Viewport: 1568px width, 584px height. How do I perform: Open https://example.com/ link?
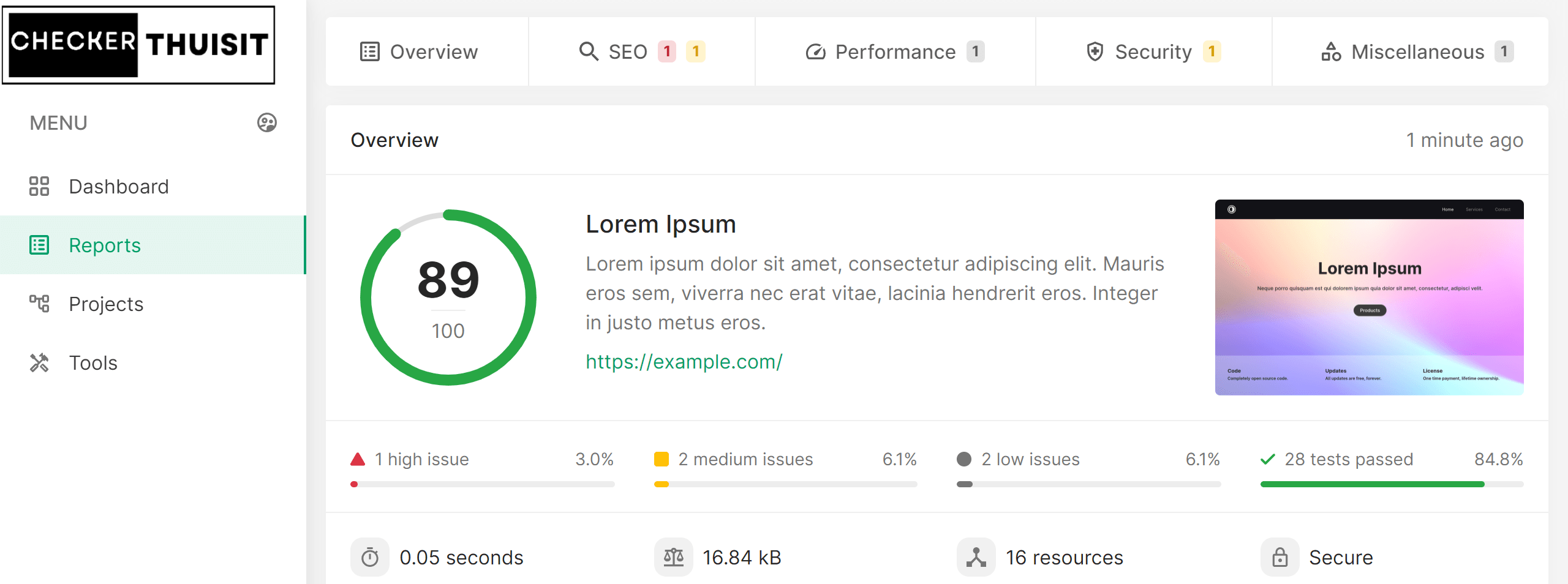point(684,361)
